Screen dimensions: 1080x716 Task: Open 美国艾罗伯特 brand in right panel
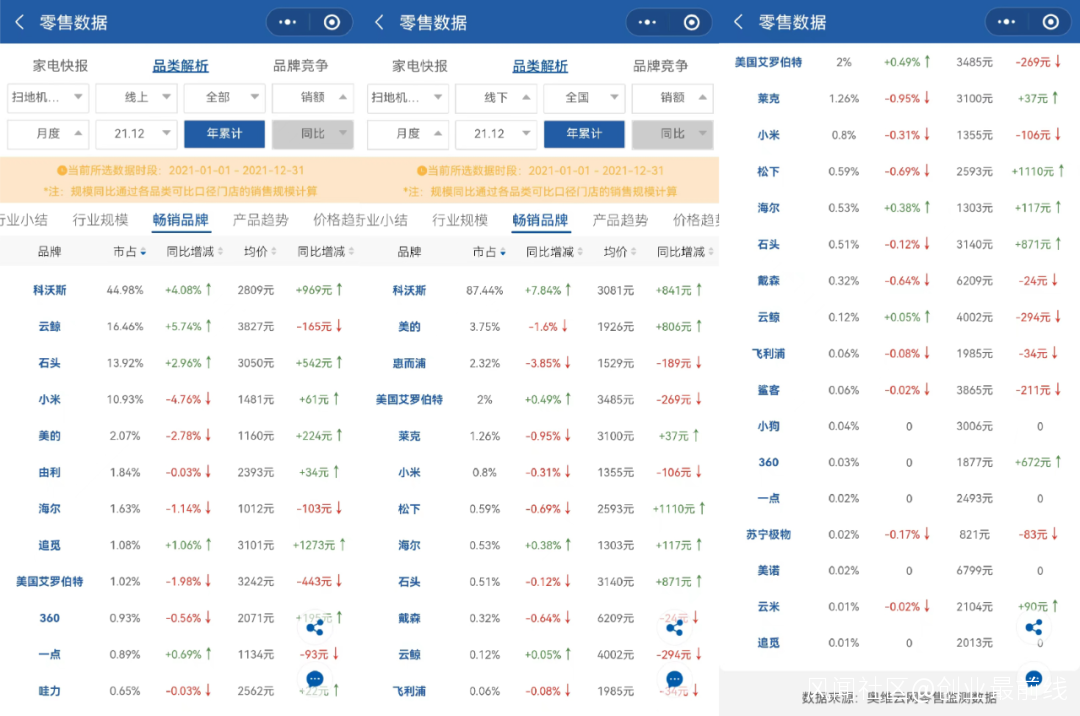pos(768,62)
